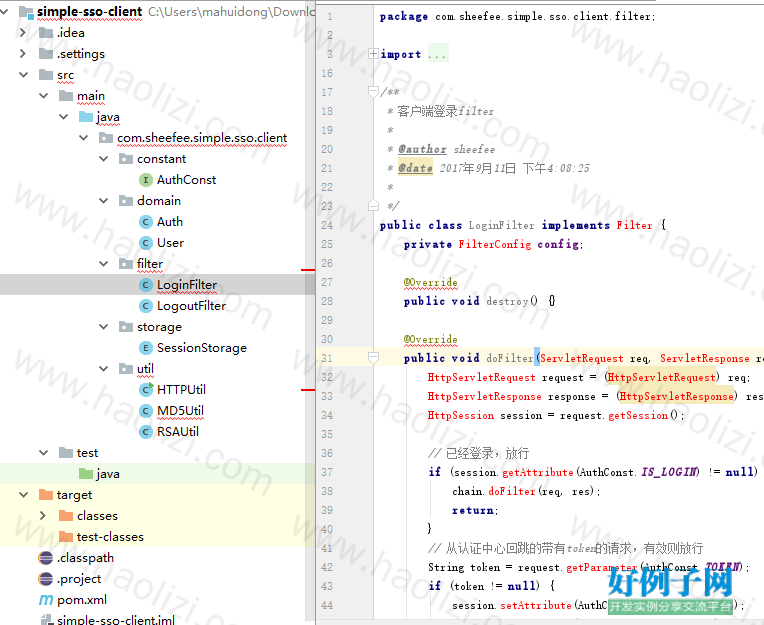Collapse the util package arrow
764x625 pixels.
coord(103,369)
